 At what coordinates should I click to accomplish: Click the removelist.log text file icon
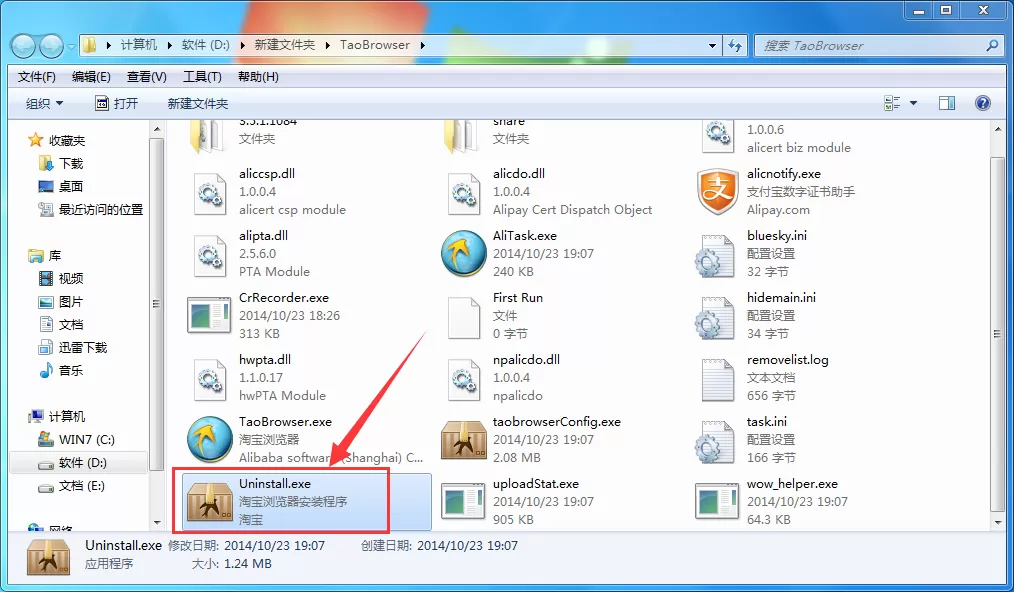click(x=718, y=378)
